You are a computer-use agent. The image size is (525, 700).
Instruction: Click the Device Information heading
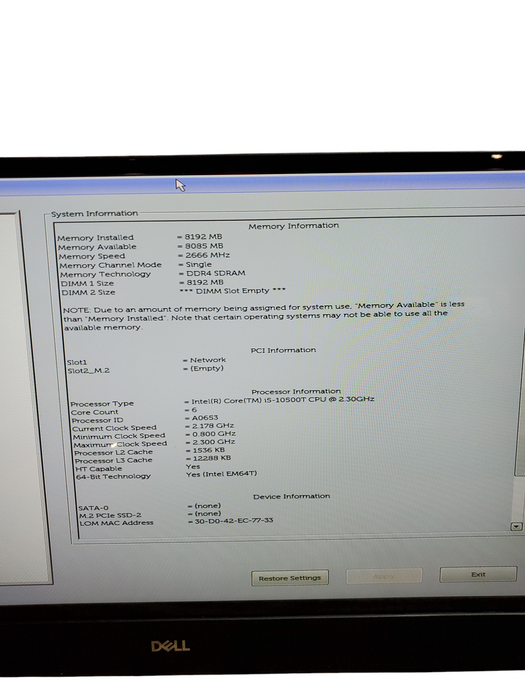(292, 496)
